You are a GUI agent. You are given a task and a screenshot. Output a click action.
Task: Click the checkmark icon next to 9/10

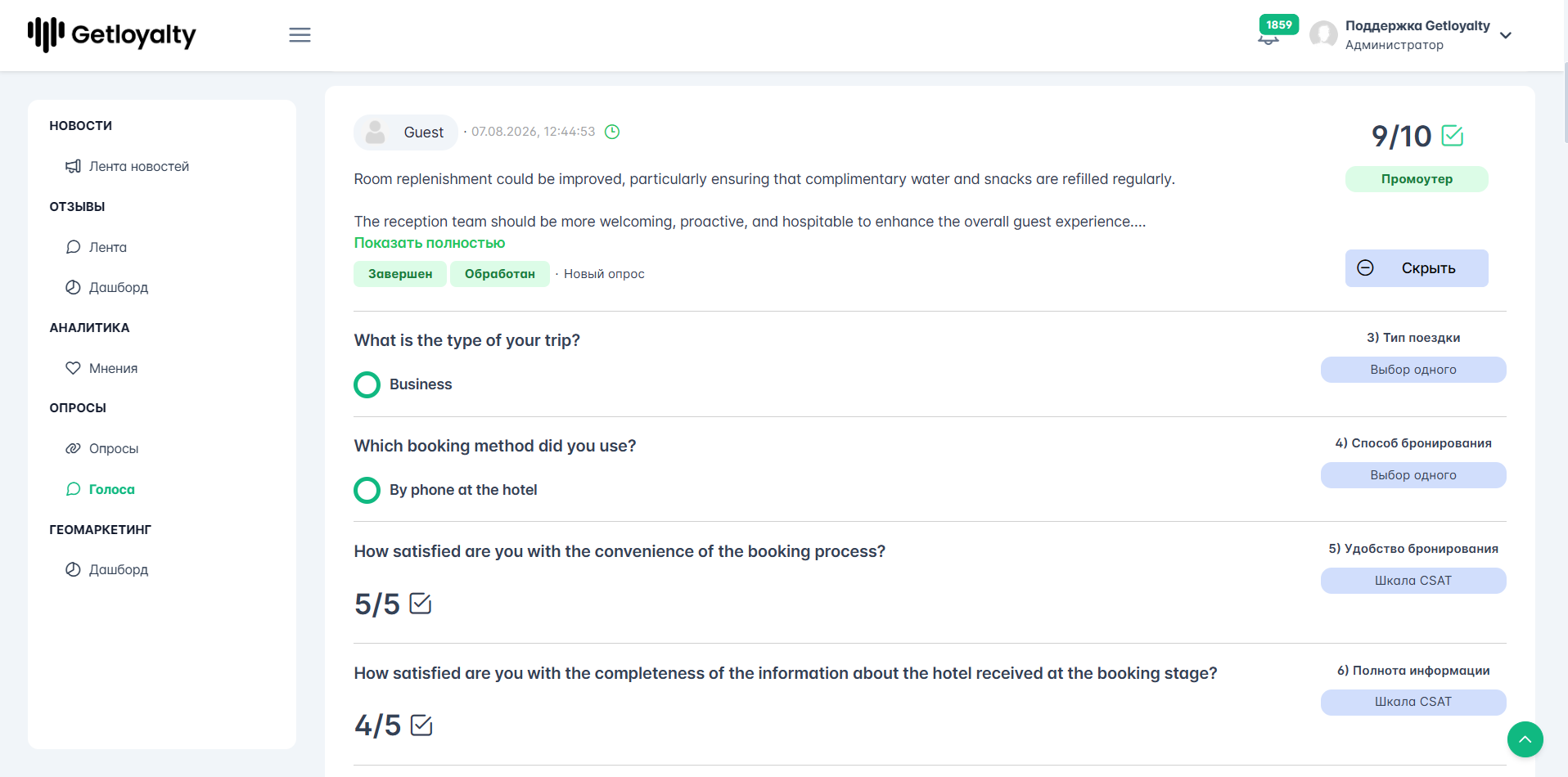tap(1452, 136)
